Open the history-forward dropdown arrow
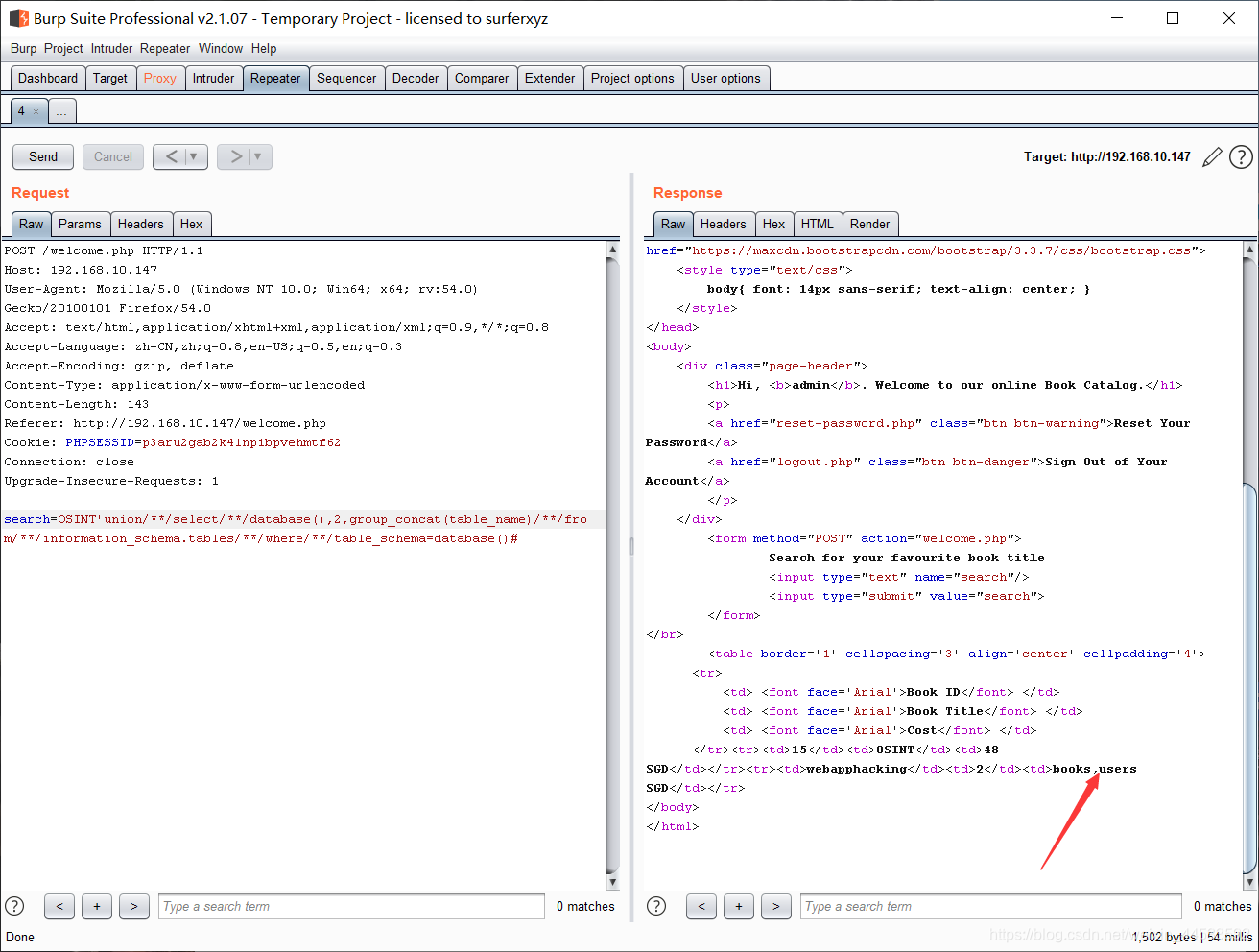This screenshot has height=952, width=1259. pos(259,156)
